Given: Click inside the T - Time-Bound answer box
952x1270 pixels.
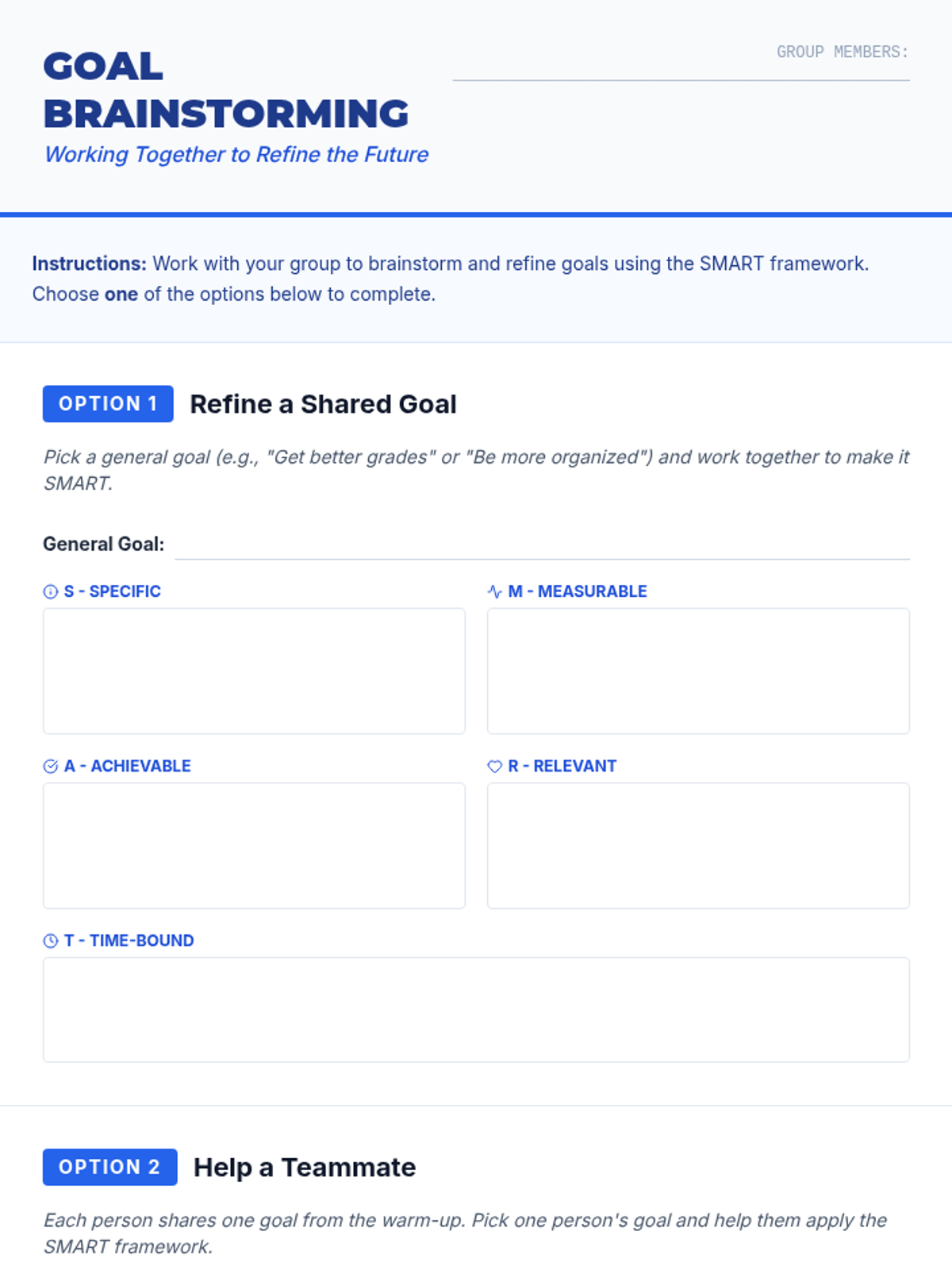Looking at the screenshot, I should (x=476, y=1010).
